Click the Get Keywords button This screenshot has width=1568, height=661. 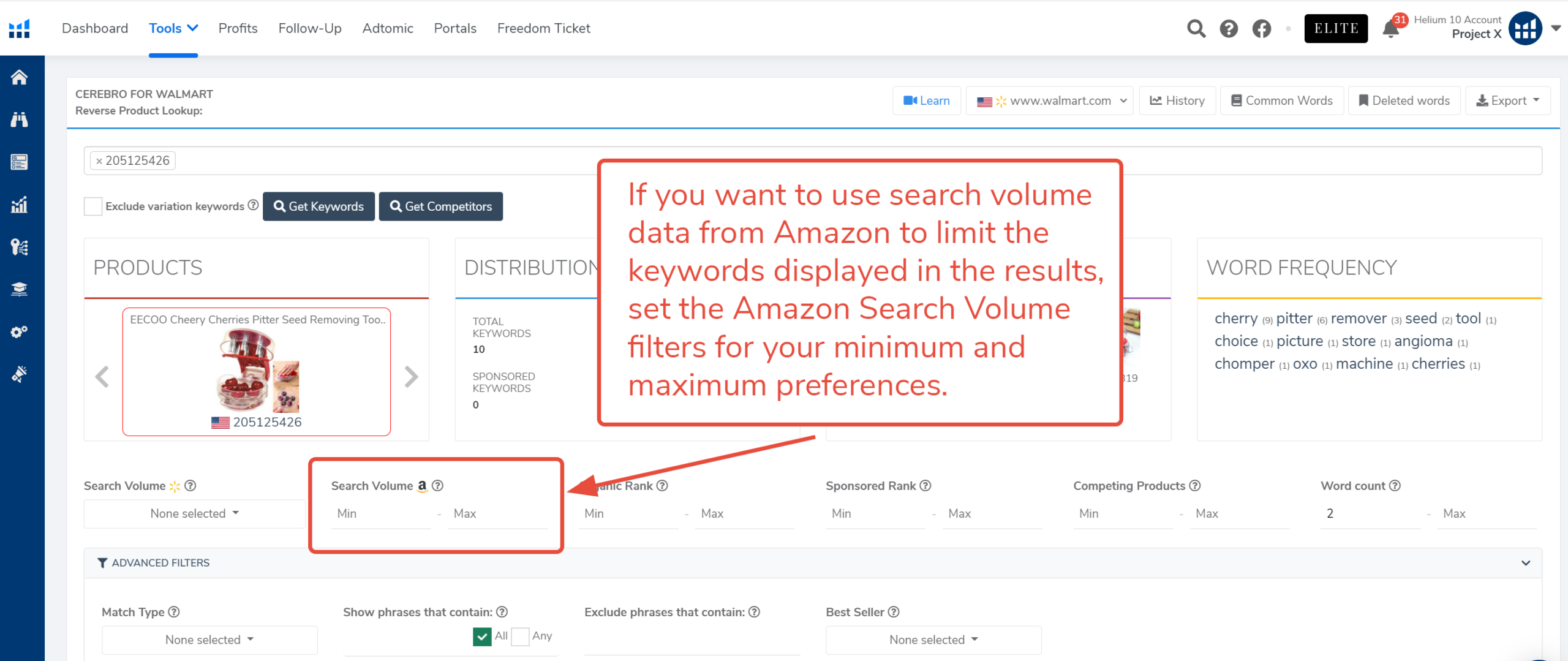[x=318, y=206]
